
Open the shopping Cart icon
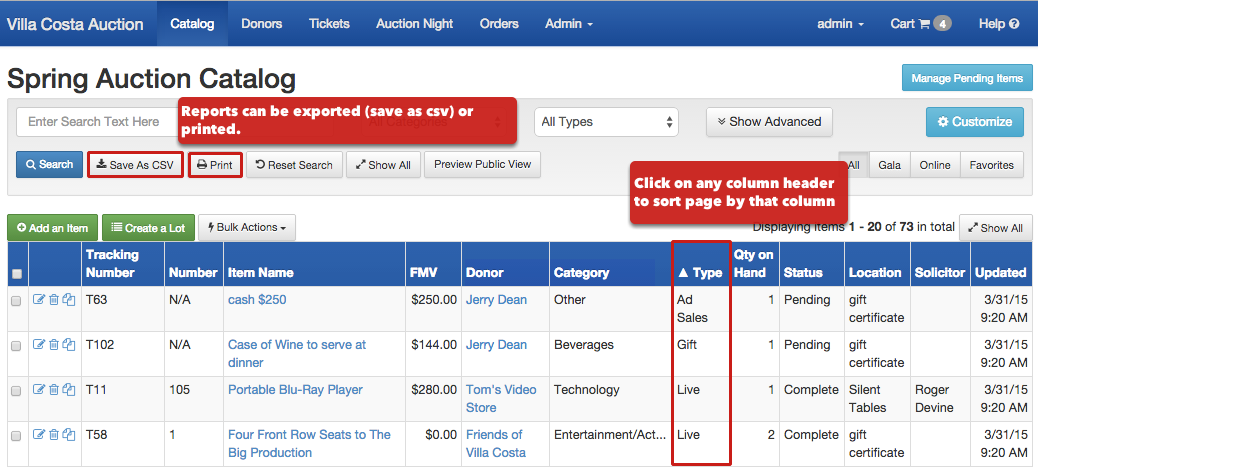925,24
